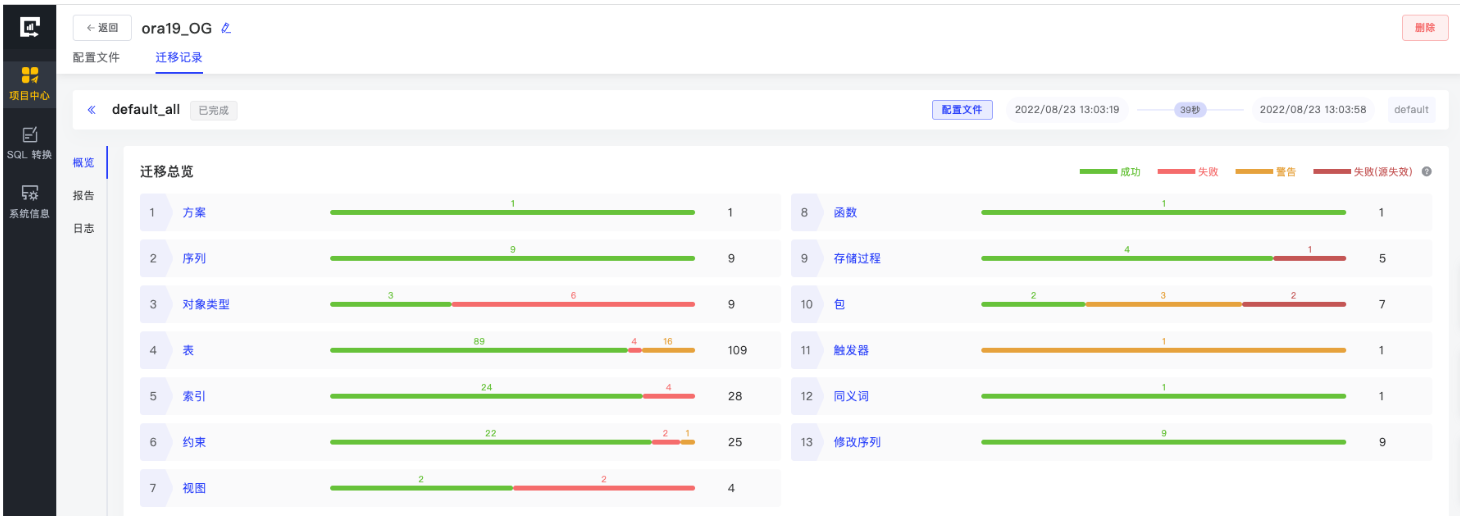This screenshot has width=1460, height=516.
Task: Click the red 失败 legend swatch
Action: [x=1175, y=172]
